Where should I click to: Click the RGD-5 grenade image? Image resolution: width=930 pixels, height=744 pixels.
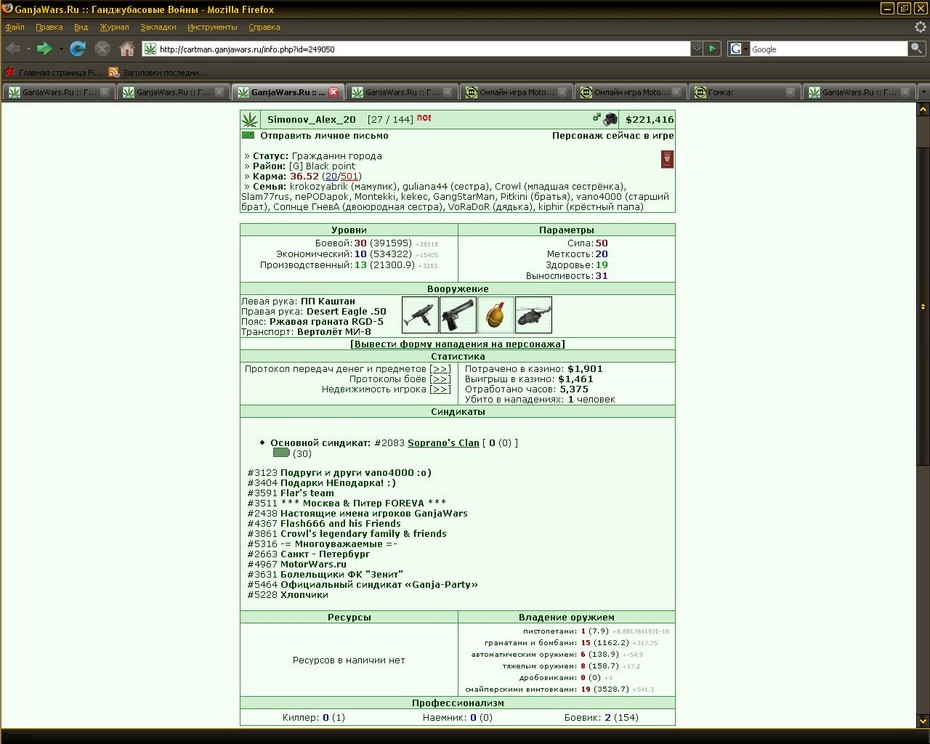[496, 314]
